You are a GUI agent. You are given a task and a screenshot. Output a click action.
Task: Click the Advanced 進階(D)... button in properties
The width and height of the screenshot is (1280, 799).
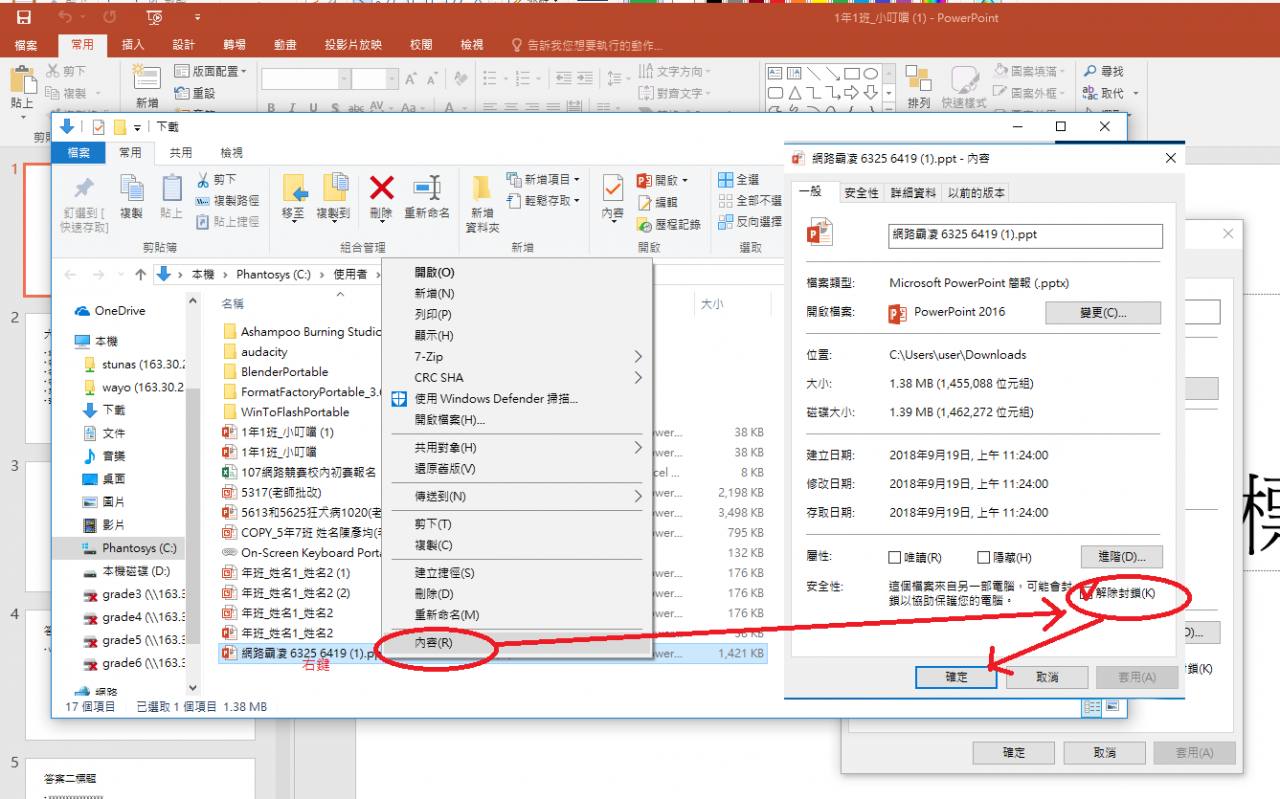[x=1121, y=556]
